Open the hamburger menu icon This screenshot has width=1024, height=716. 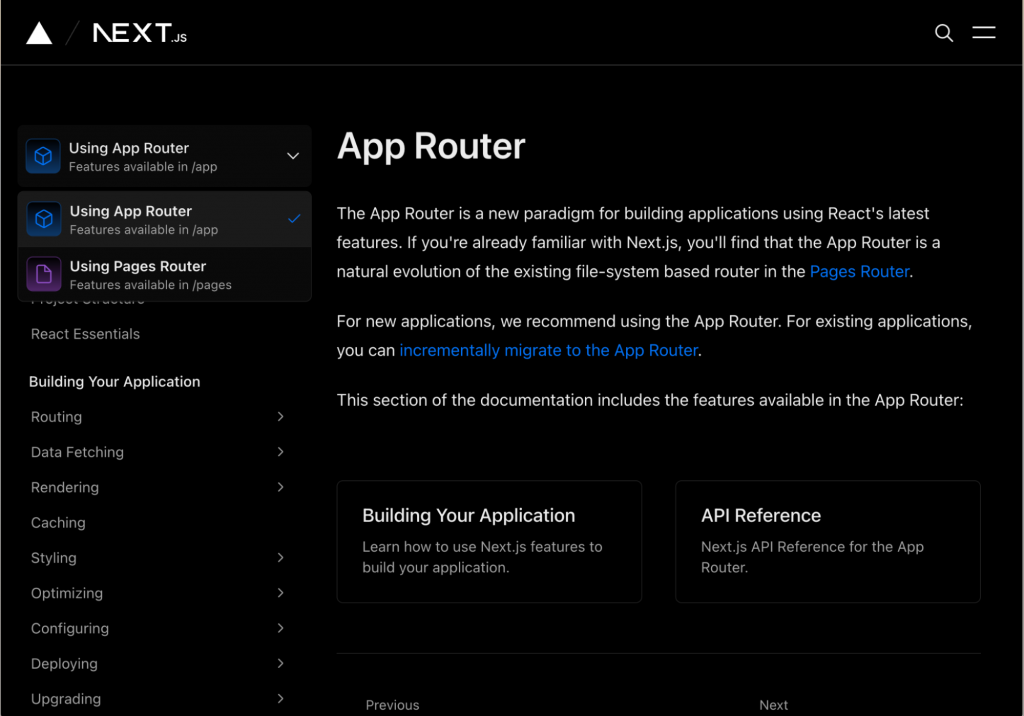click(x=984, y=33)
